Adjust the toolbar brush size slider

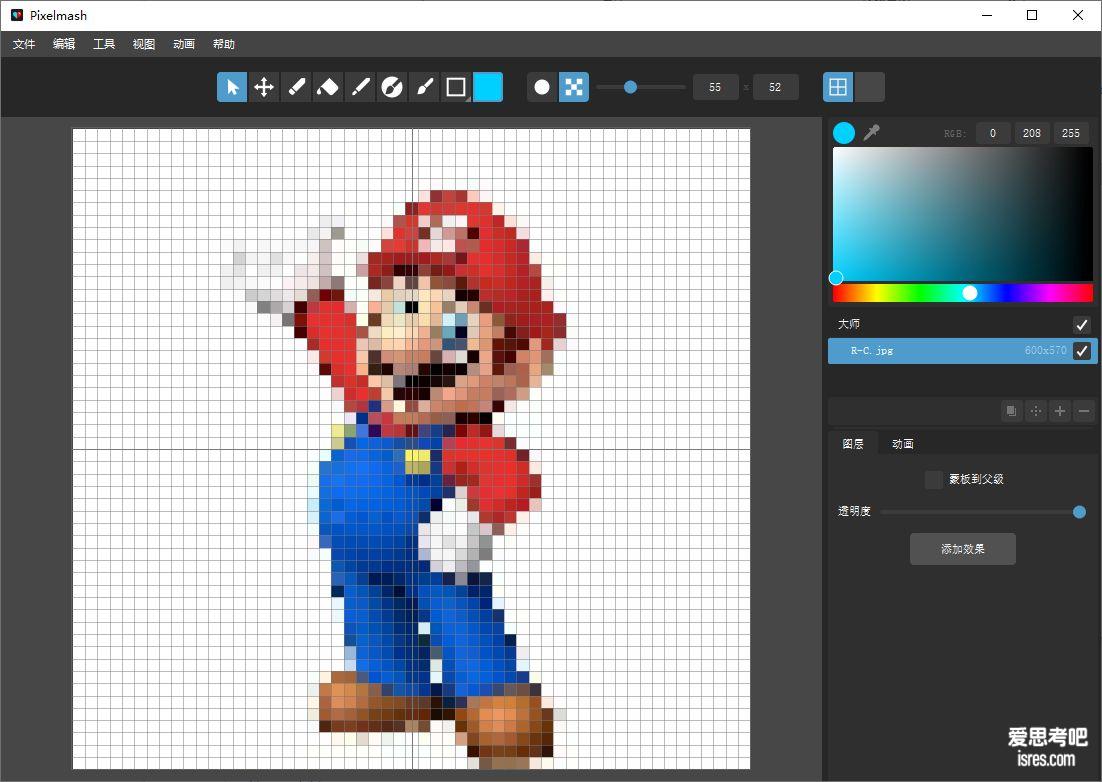(x=641, y=87)
